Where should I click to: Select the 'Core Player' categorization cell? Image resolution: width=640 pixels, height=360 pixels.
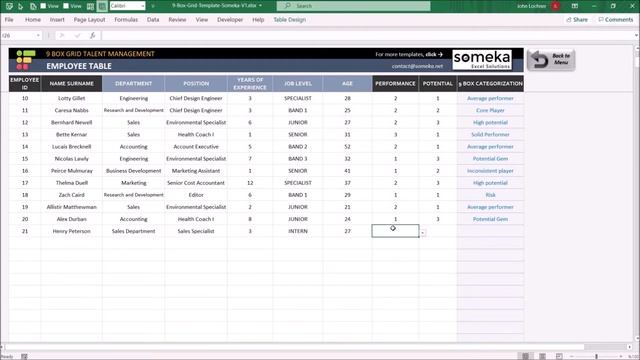pos(490,110)
